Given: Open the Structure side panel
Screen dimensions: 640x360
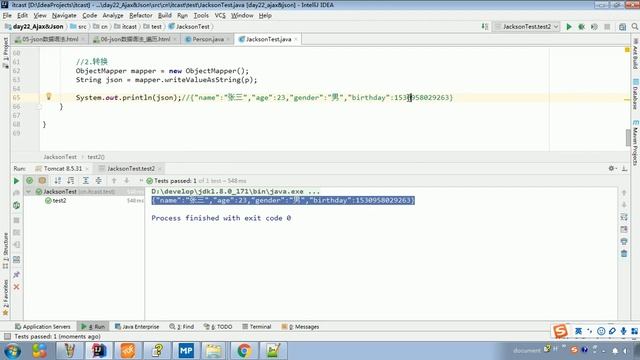Looking at the screenshot, I should (6, 251).
